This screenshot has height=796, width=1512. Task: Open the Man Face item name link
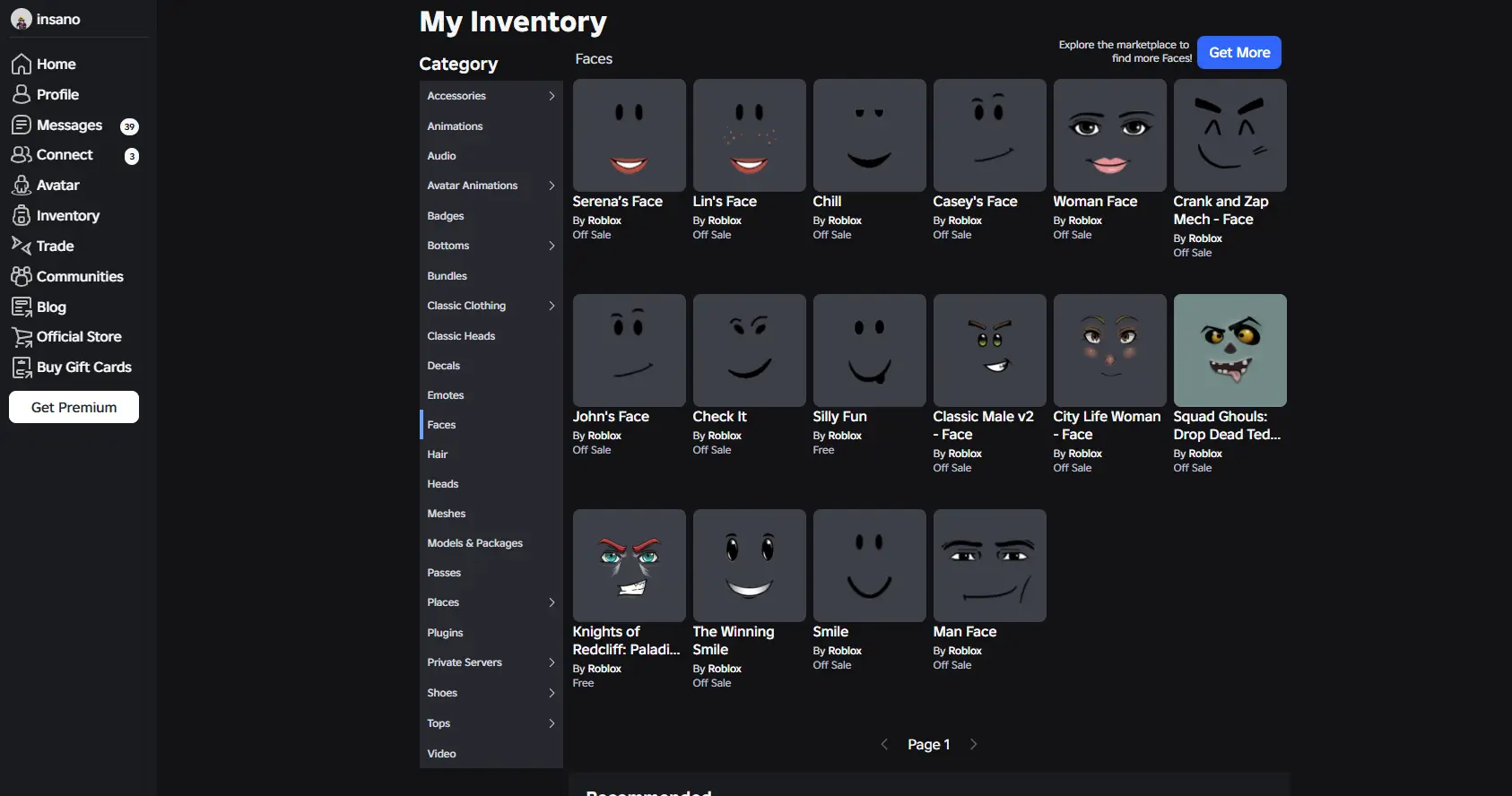964,632
